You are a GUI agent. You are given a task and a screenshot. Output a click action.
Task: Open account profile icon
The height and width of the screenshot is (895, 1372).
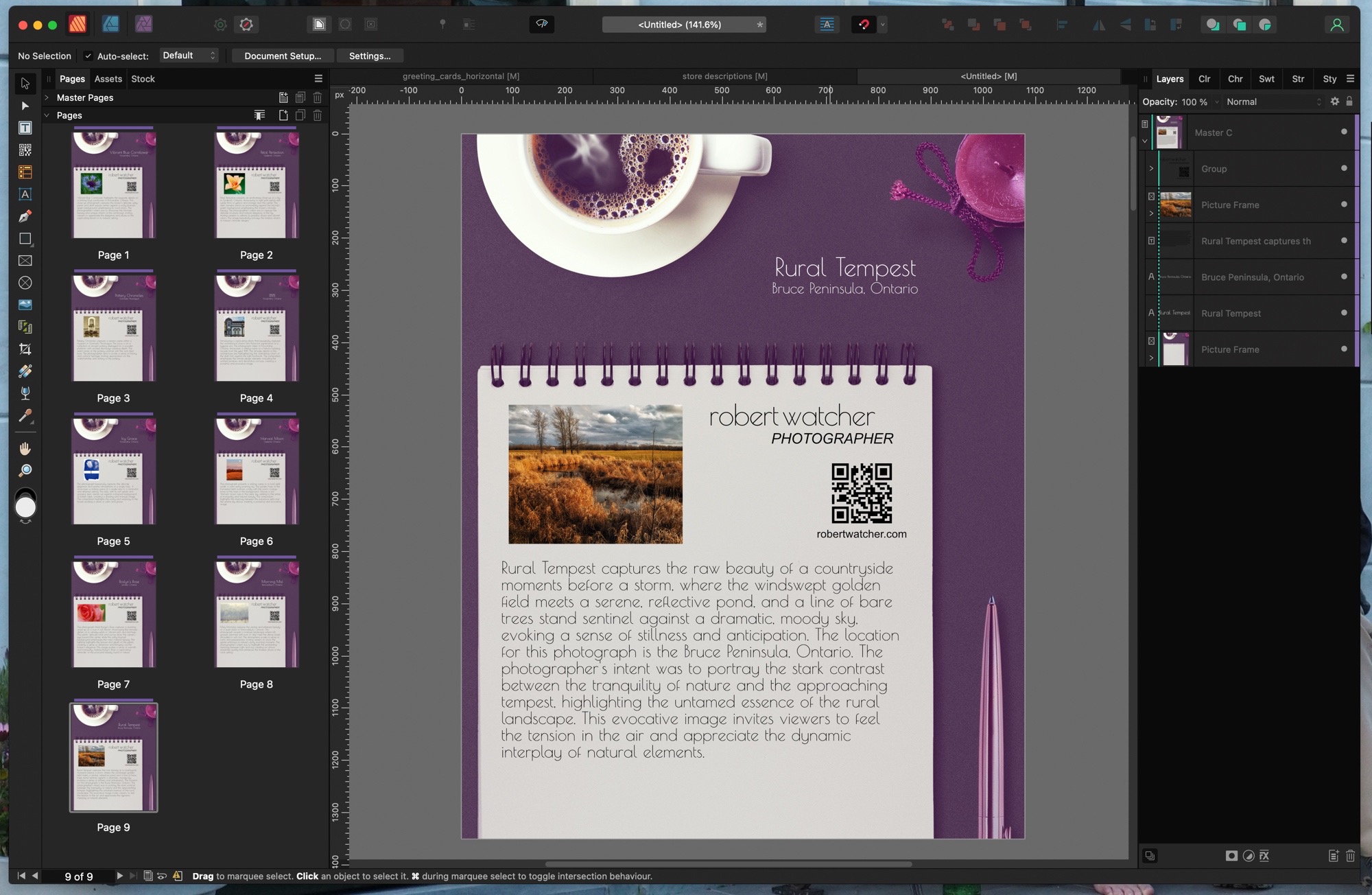(1336, 25)
